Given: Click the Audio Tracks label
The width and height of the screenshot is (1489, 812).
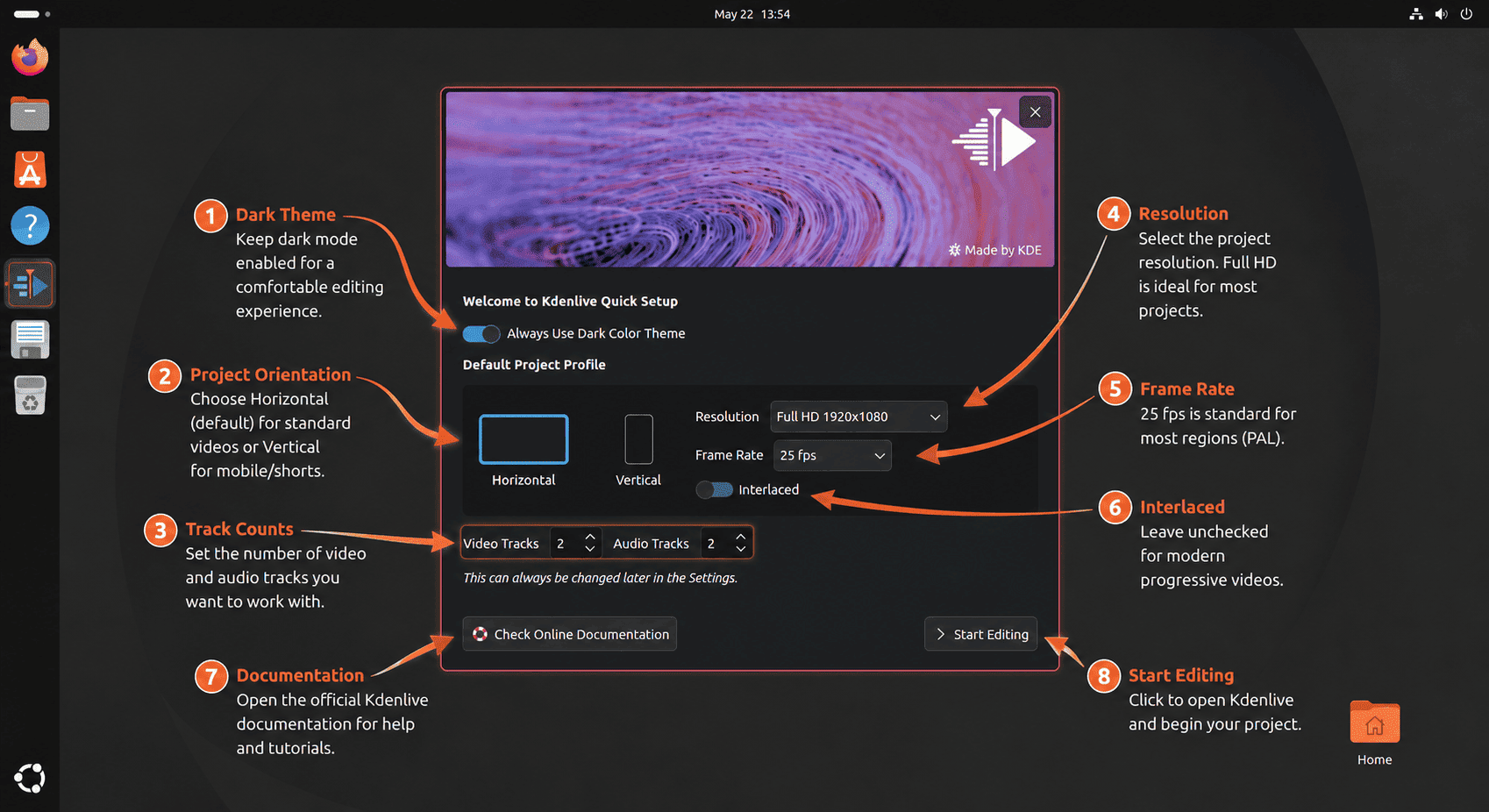Looking at the screenshot, I should pos(651,544).
